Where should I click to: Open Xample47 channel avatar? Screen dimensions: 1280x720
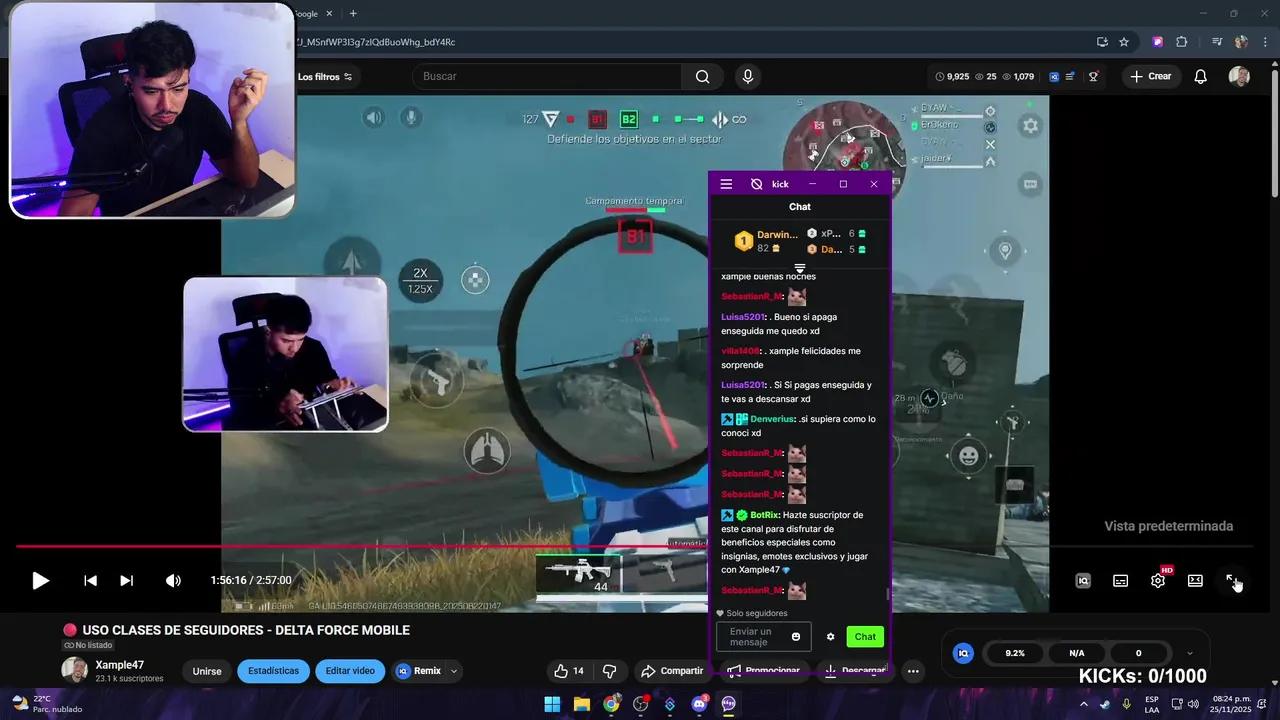pos(74,671)
